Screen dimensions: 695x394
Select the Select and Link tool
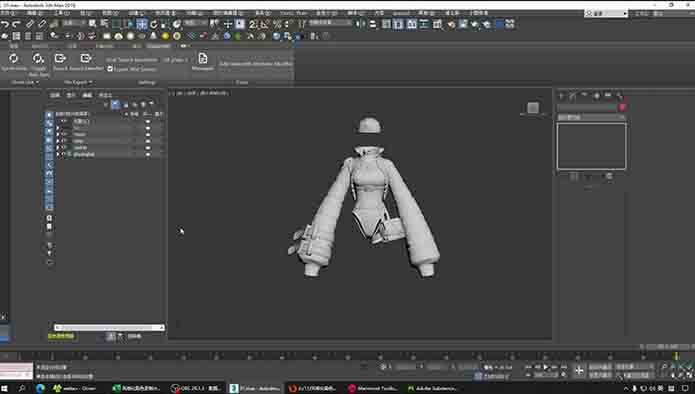30,24
